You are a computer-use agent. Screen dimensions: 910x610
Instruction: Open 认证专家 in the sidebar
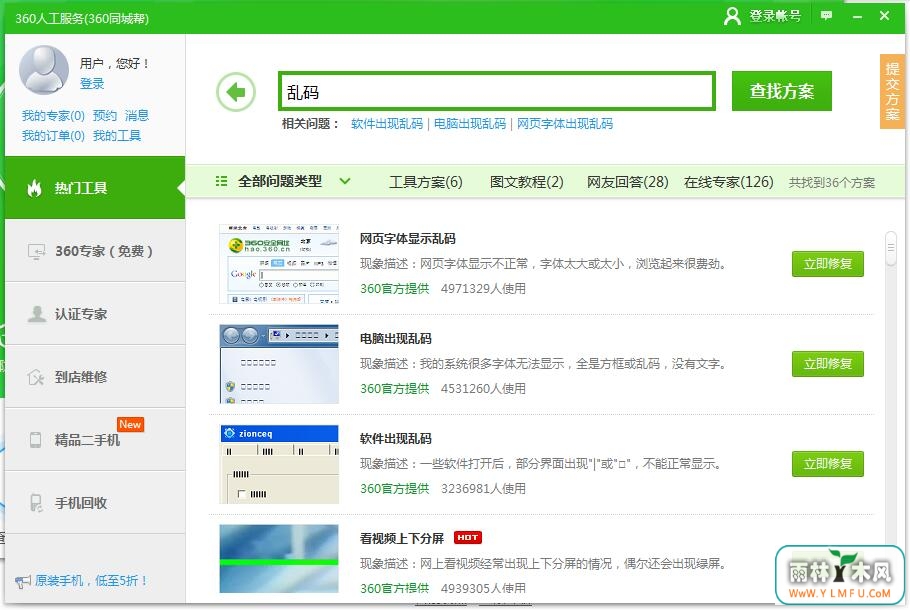[x=95, y=314]
